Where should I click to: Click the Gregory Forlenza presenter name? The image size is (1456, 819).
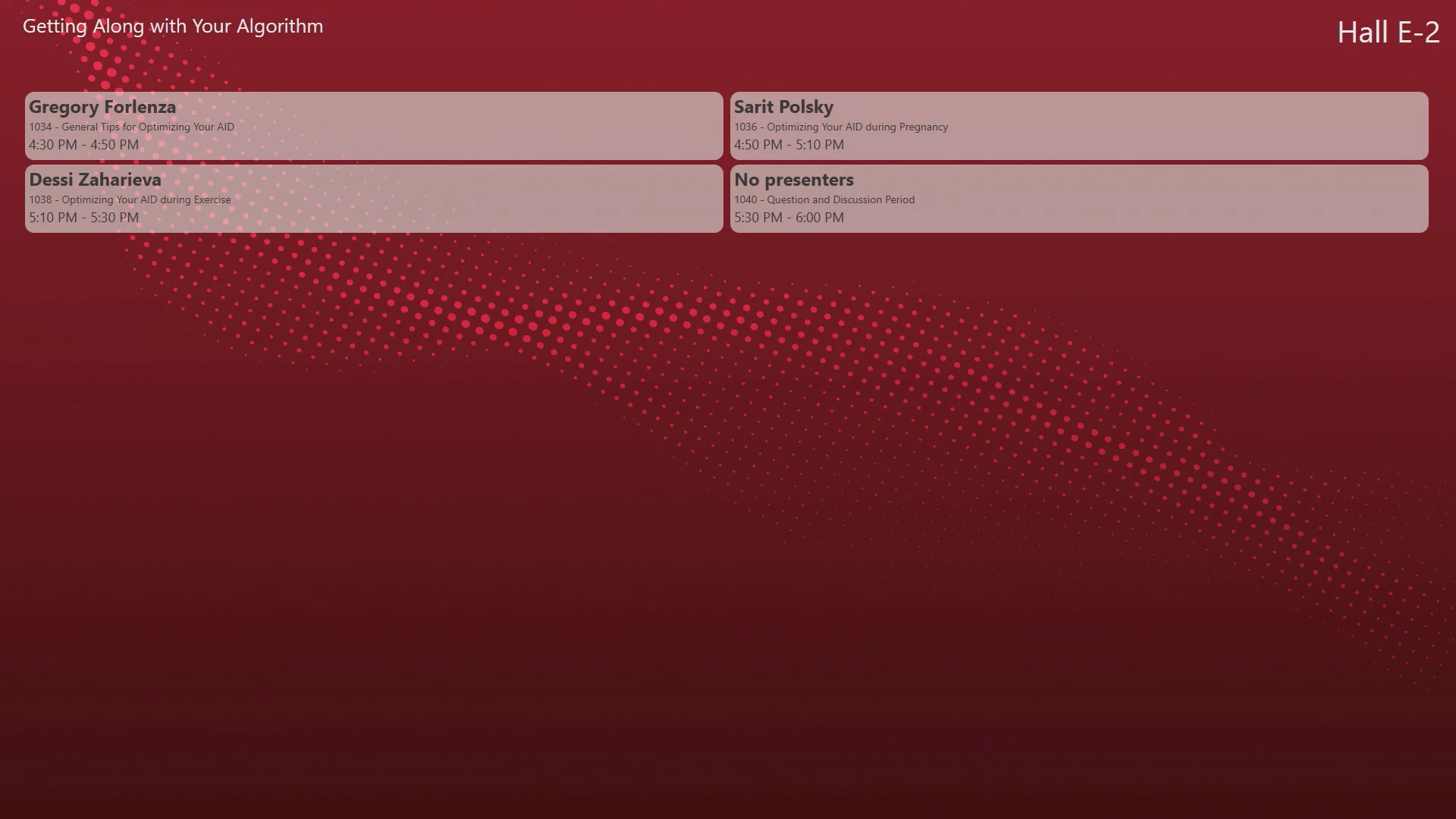pyautogui.click(x=102, y=107)
